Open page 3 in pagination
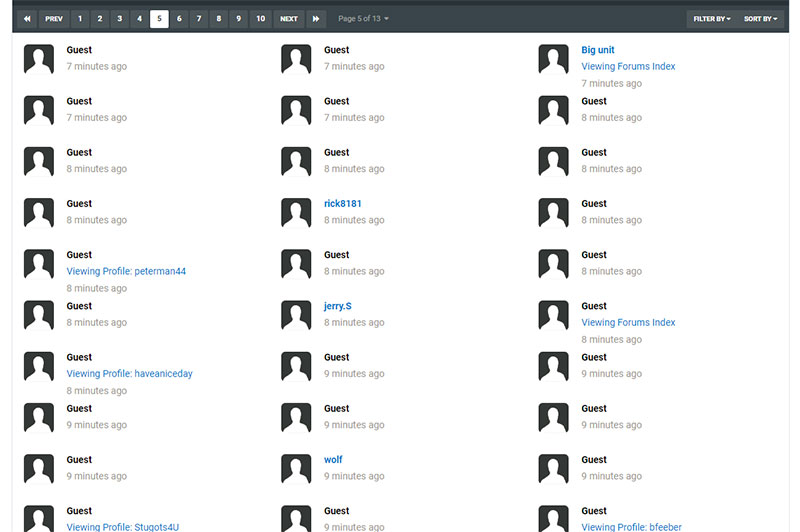 click(x=120, y=19)
